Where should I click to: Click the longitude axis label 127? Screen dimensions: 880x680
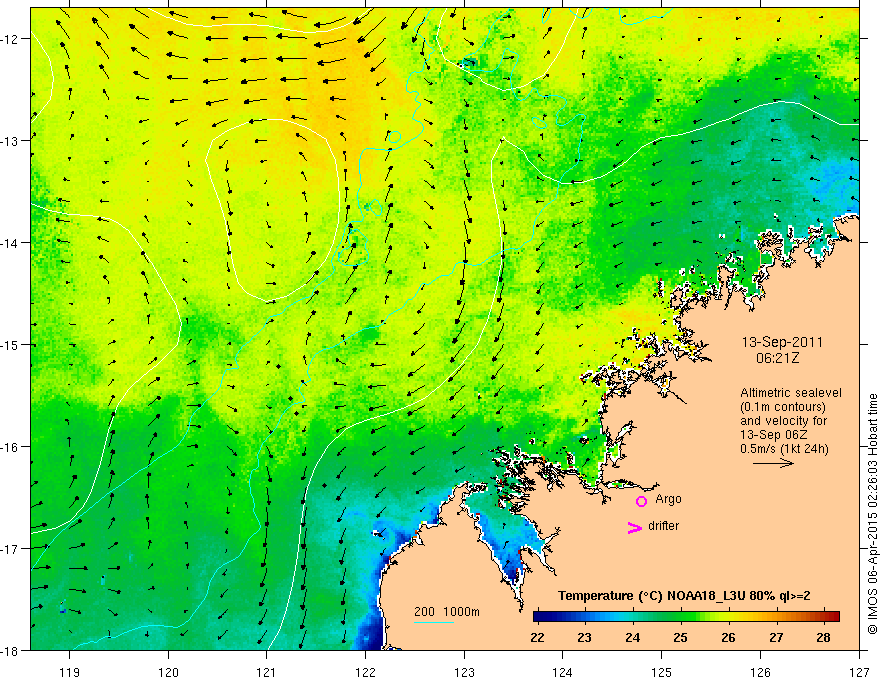tap(859, 672)
